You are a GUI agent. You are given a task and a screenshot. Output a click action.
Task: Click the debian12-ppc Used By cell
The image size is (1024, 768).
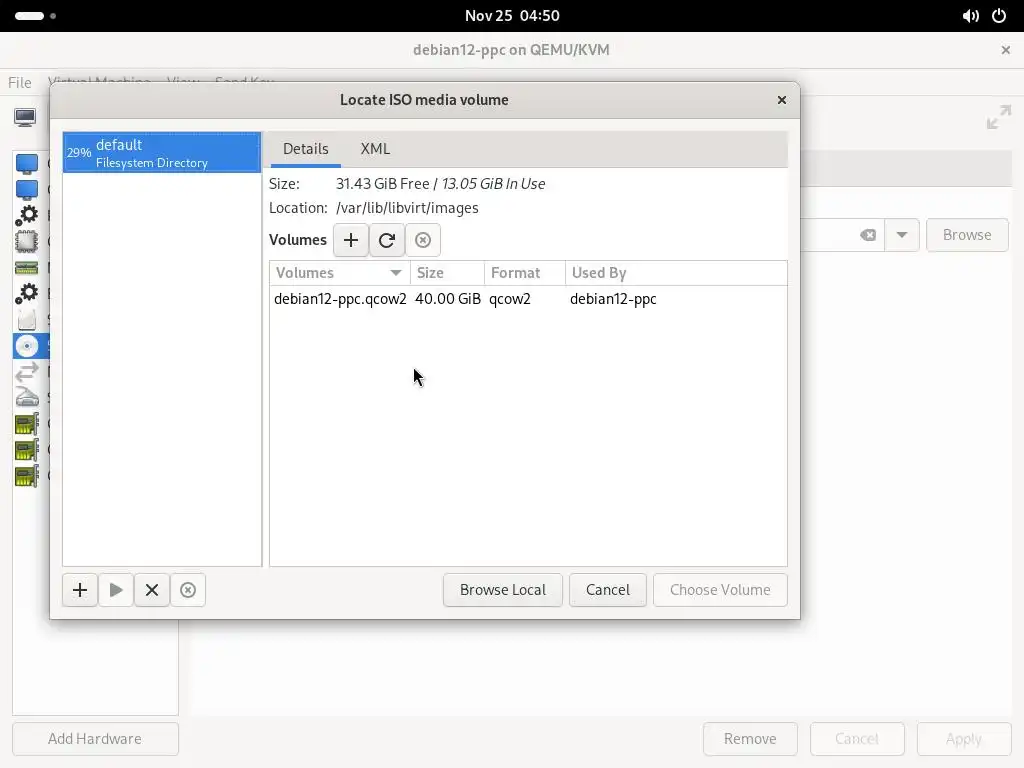[613, 299]
